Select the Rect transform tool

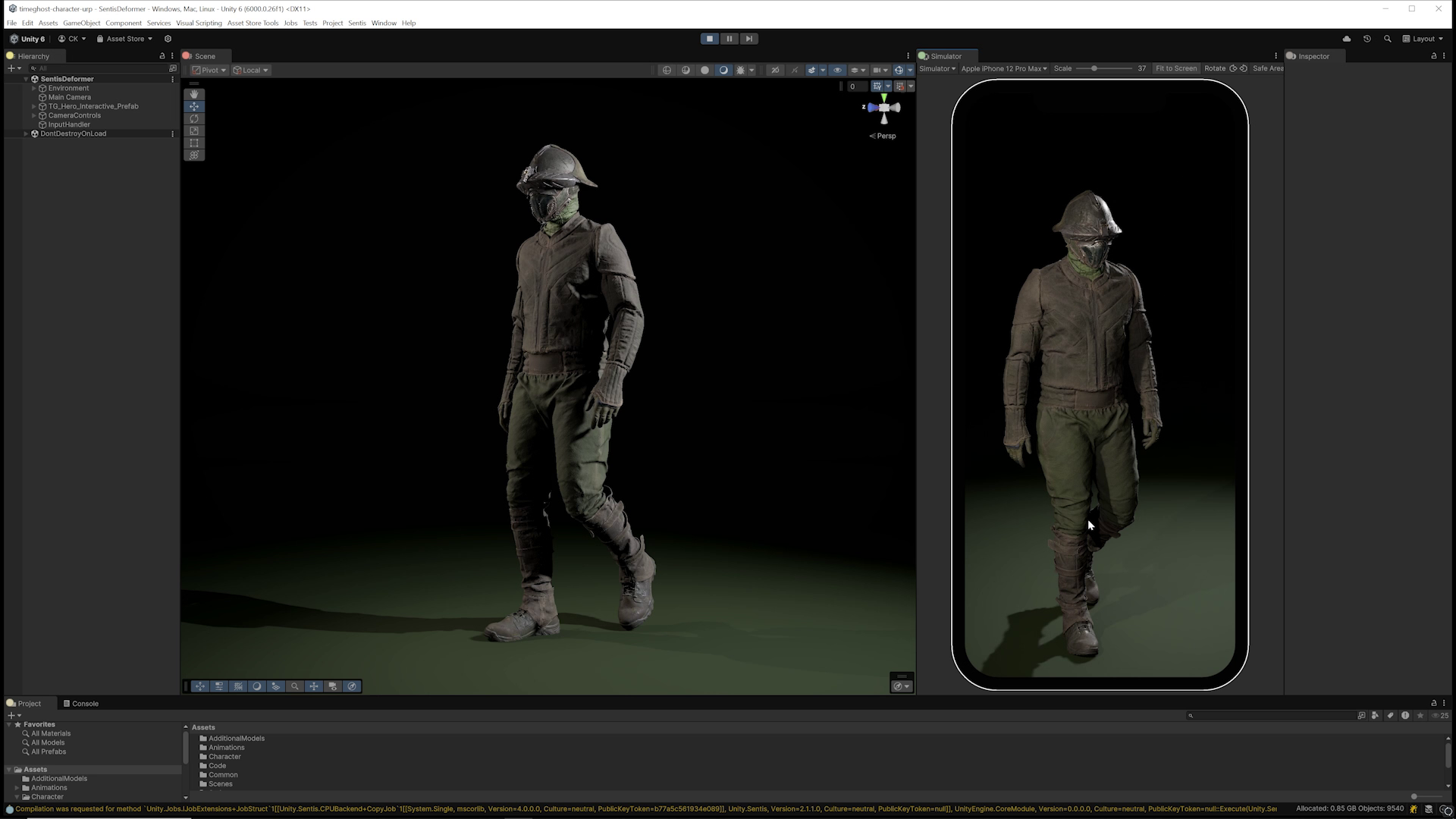point(194,143)
